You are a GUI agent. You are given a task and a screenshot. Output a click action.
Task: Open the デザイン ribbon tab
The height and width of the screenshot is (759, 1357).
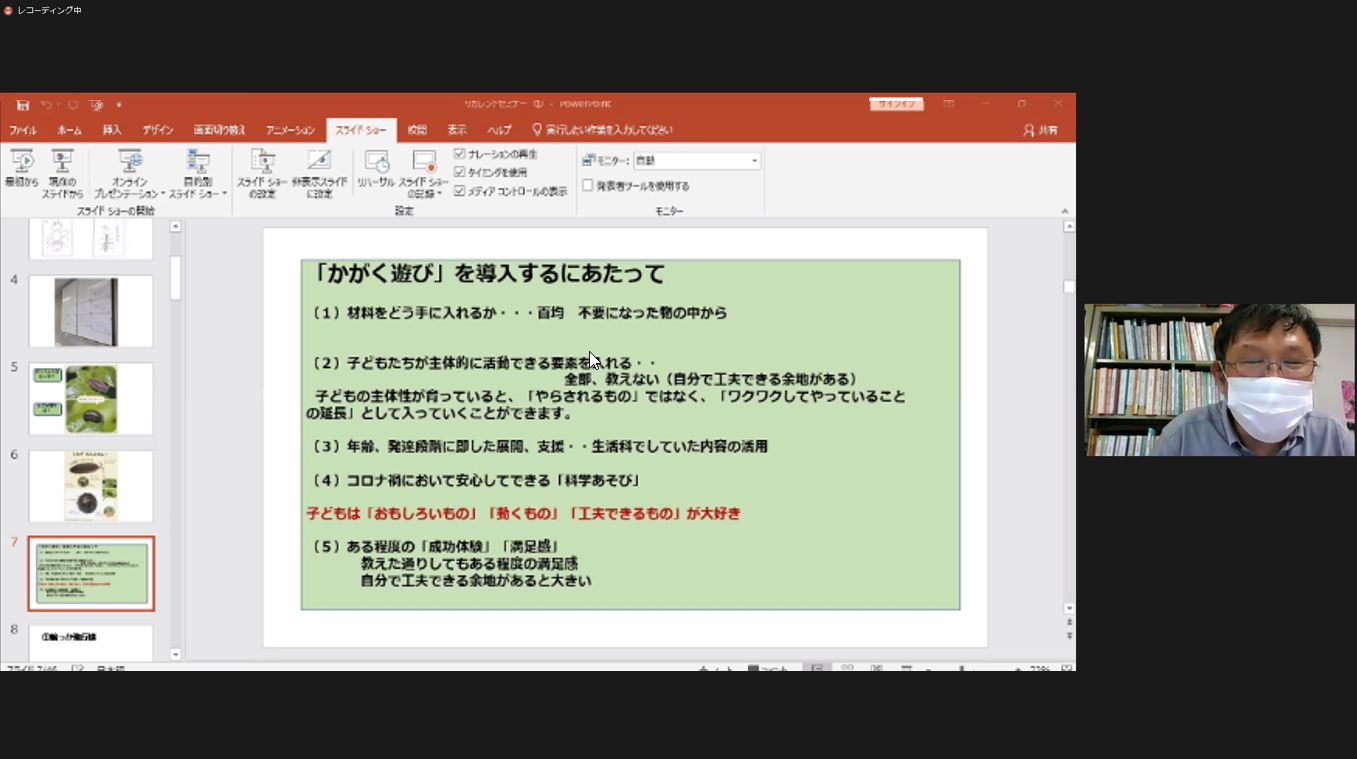pos(157,130)
